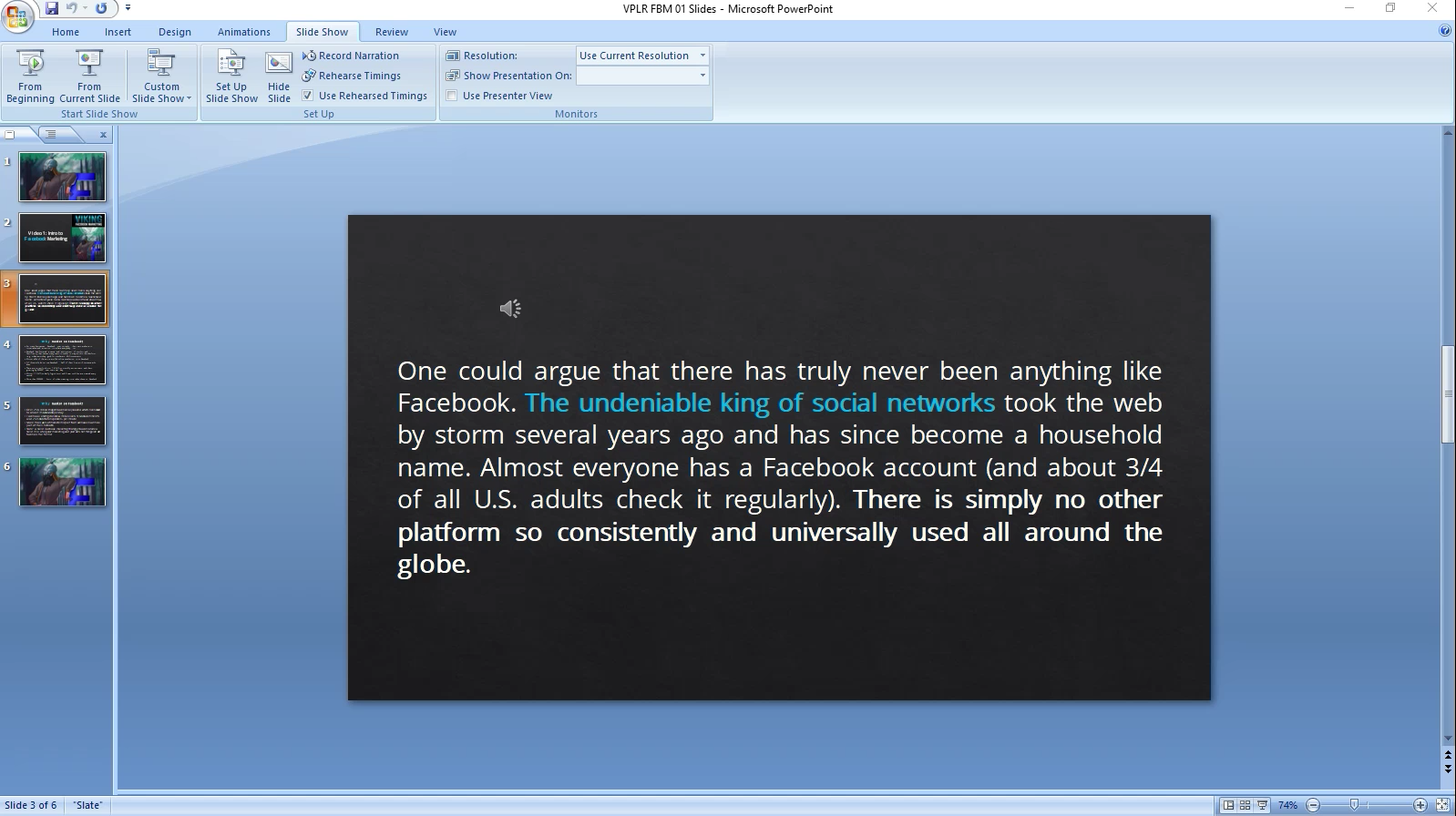Select slide 2 thumbnail
1456x816 pixels.
point(63,238)
